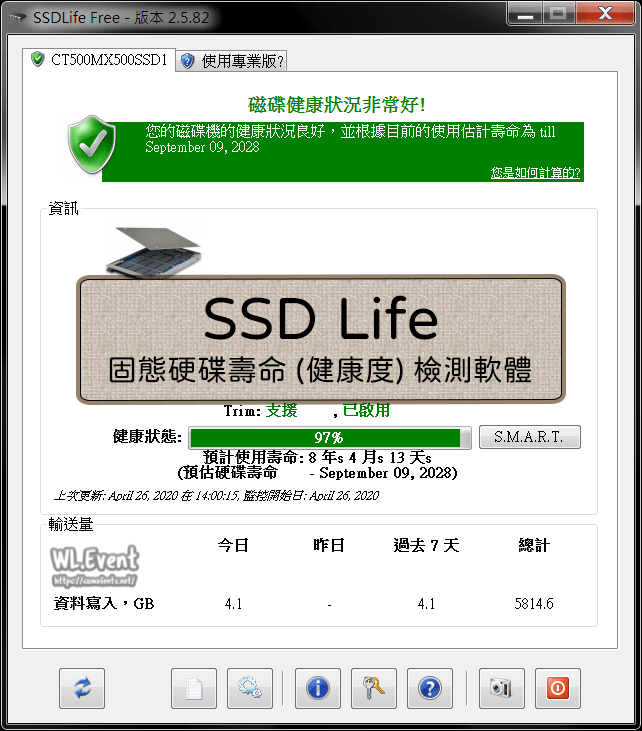Click the green shield checkmark icon
The height and width of the screenshot is (731, 642).
tap(92, 145)
